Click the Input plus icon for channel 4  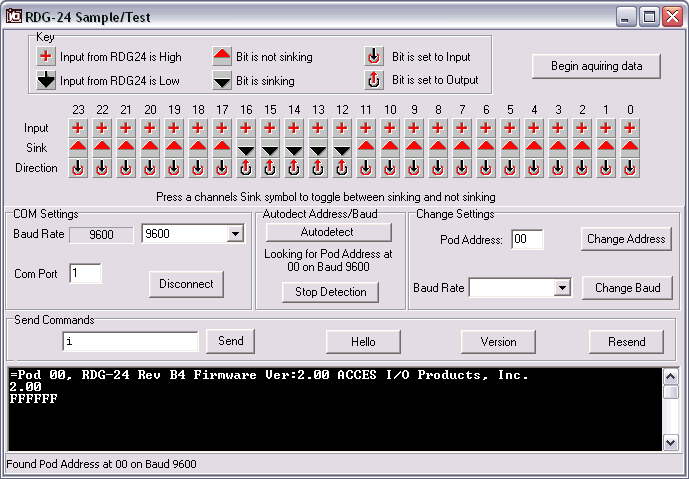534,128
